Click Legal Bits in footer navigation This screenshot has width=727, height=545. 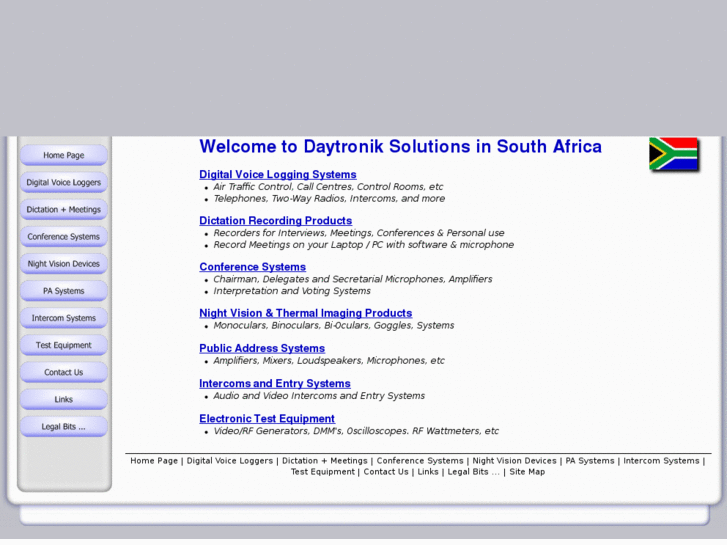[x=473, y=472]
